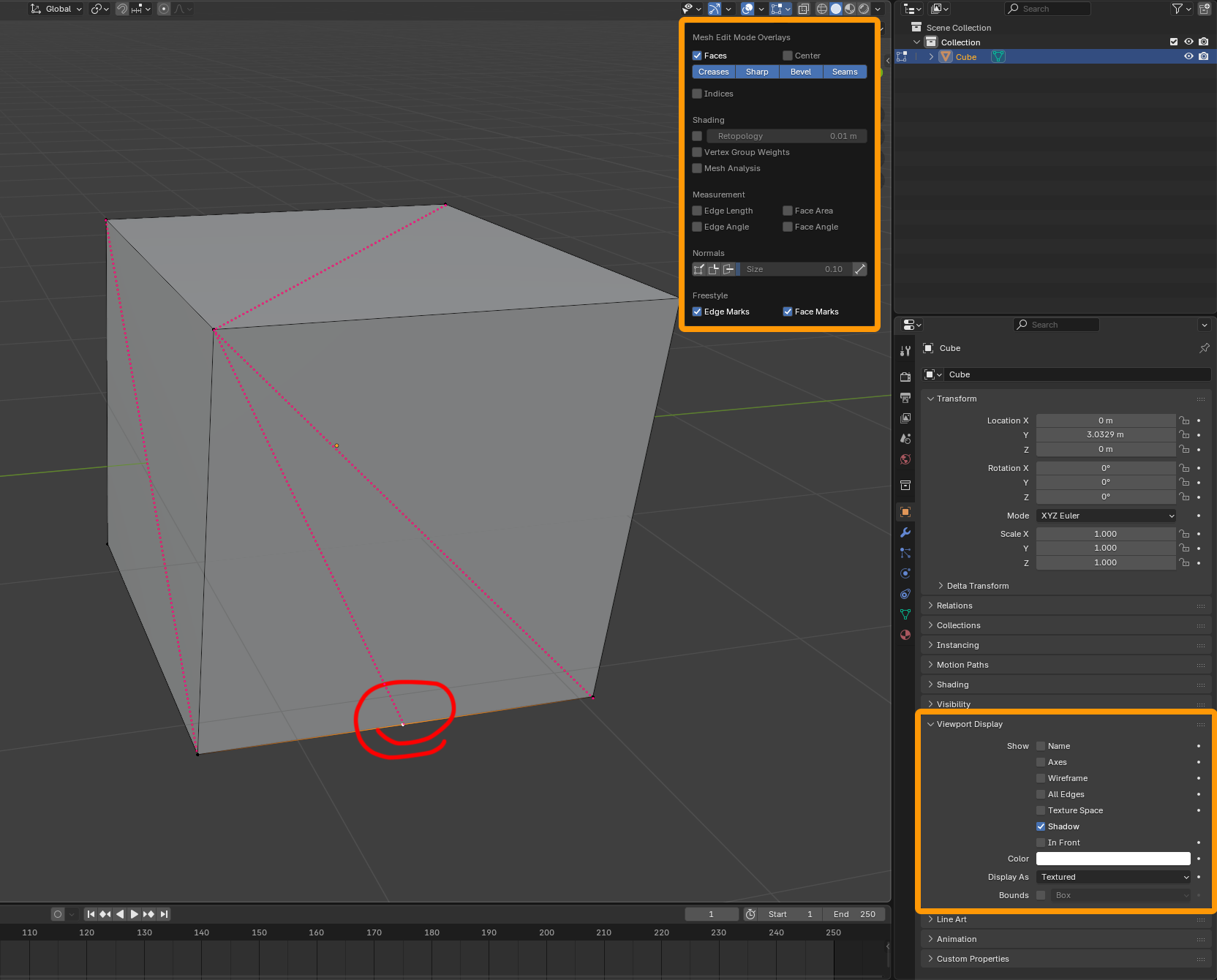Open the Scene properties tab
1217x980 pixels.
905,438
